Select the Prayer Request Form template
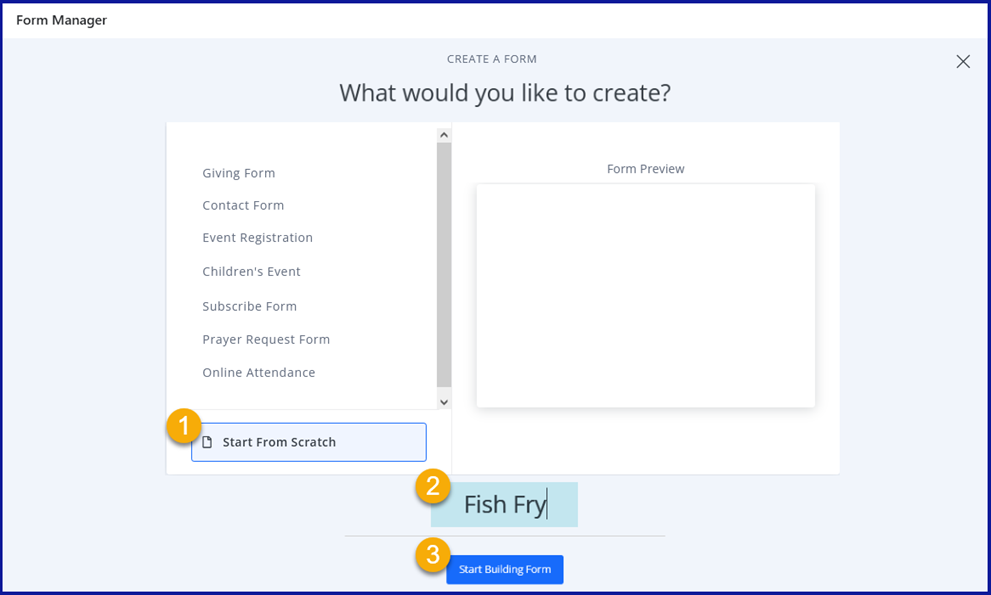Screen dimensions: 991x595 [266, 339]
